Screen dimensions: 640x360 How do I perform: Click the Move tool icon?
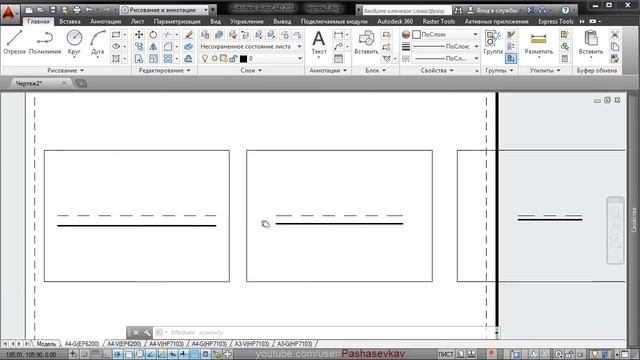139,35
